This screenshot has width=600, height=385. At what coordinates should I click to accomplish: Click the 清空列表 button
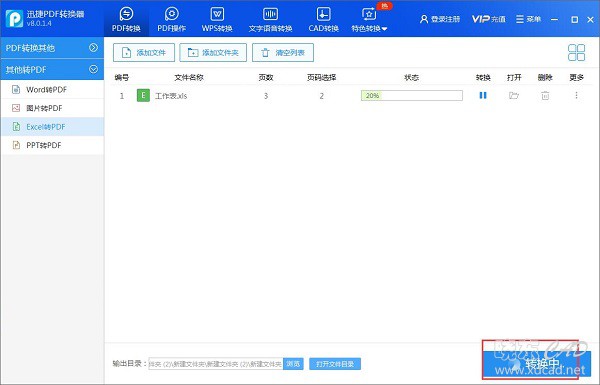point(283,52)
